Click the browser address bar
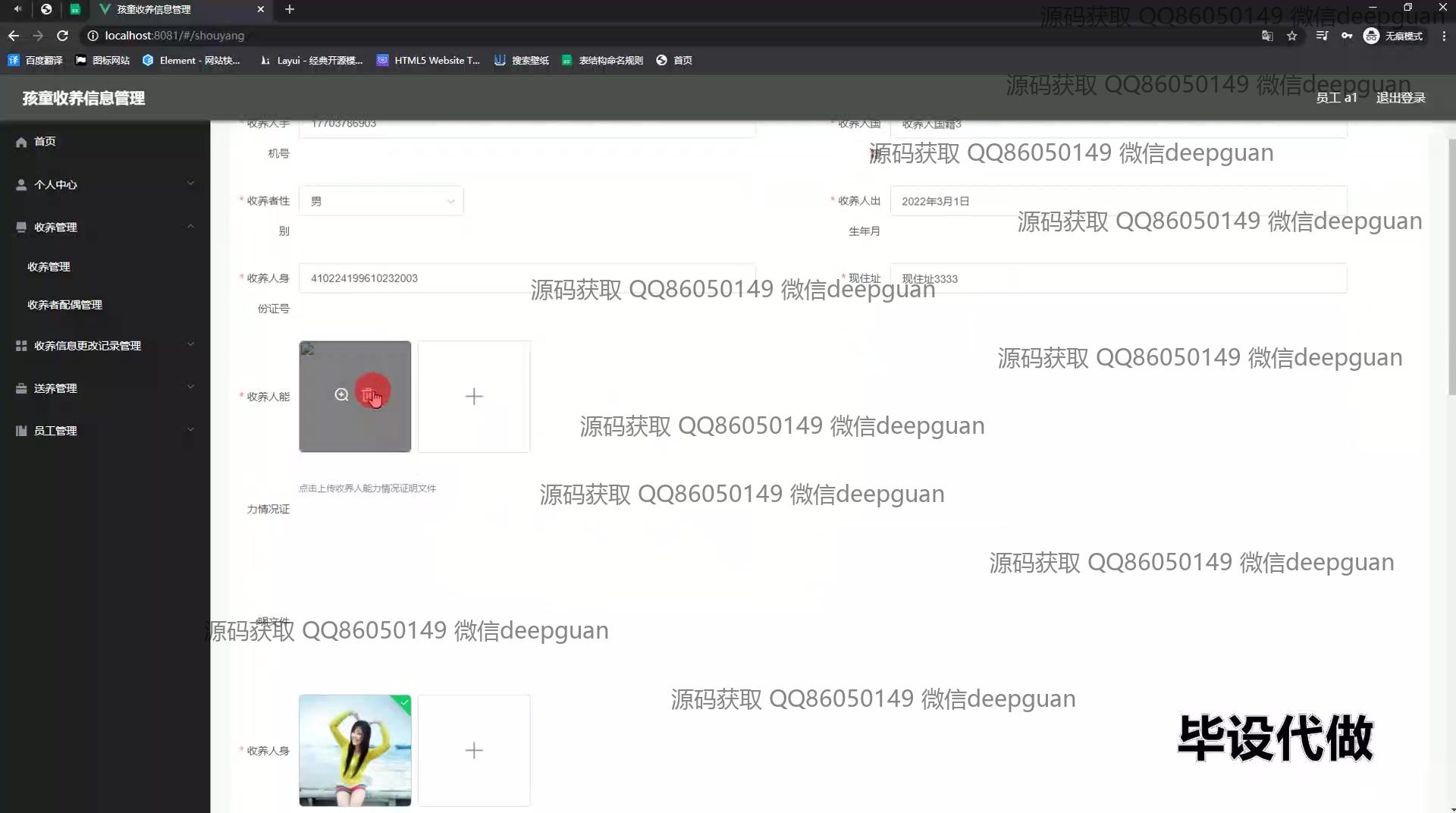This screenshot has width=1456, height=813. (x=667, y=36)
